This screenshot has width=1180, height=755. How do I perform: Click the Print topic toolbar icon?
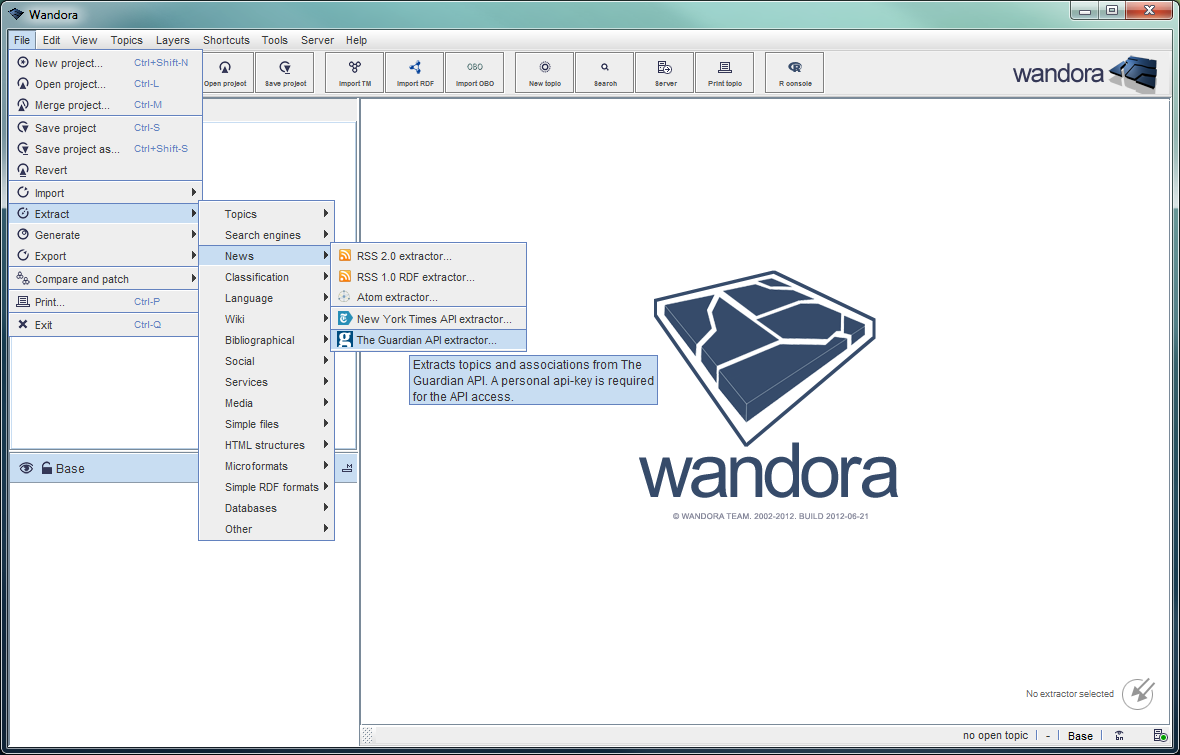[724, 72]
